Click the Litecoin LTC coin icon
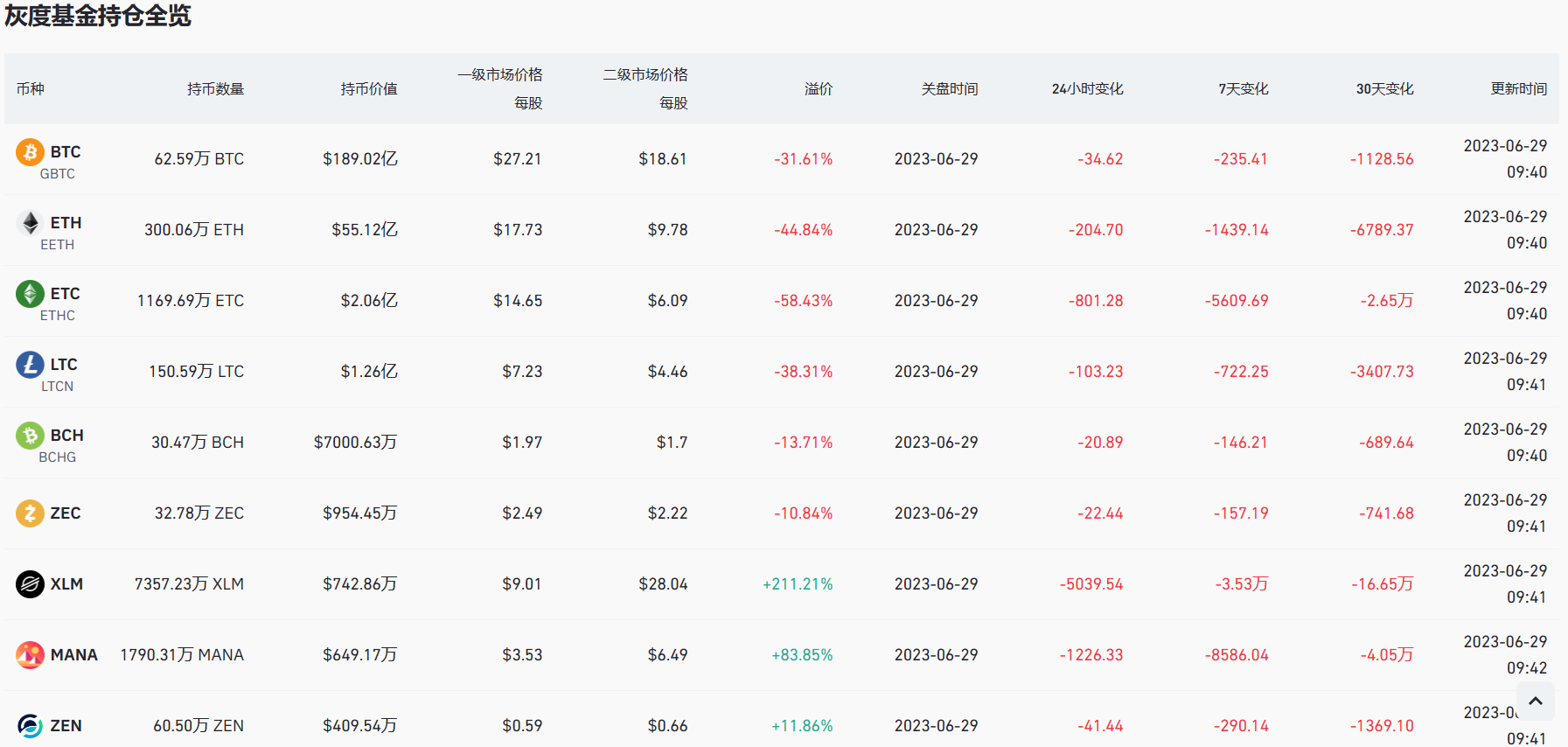 point(30,365)
